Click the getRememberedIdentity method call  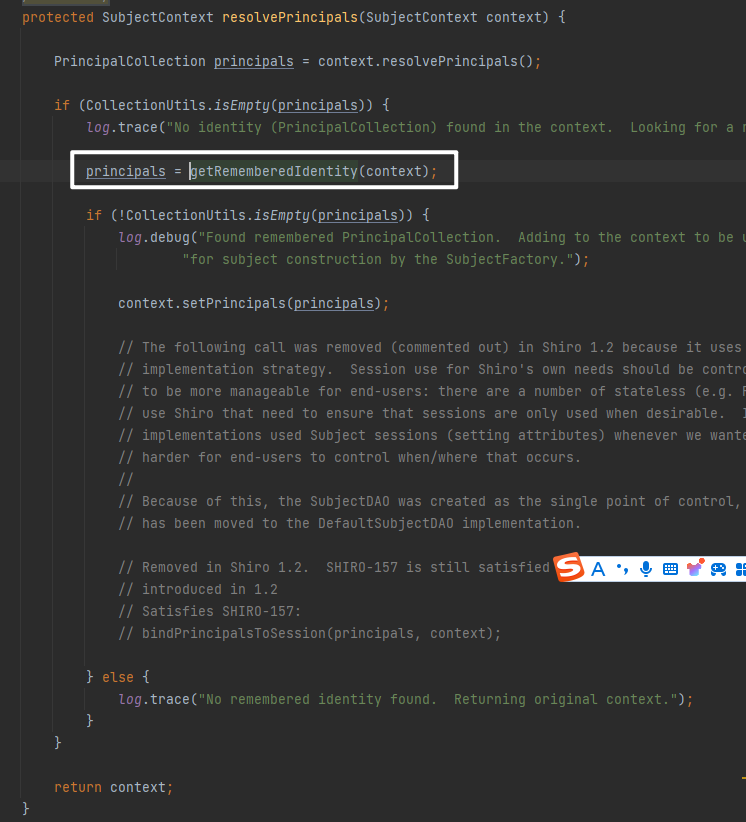(273, 171)
